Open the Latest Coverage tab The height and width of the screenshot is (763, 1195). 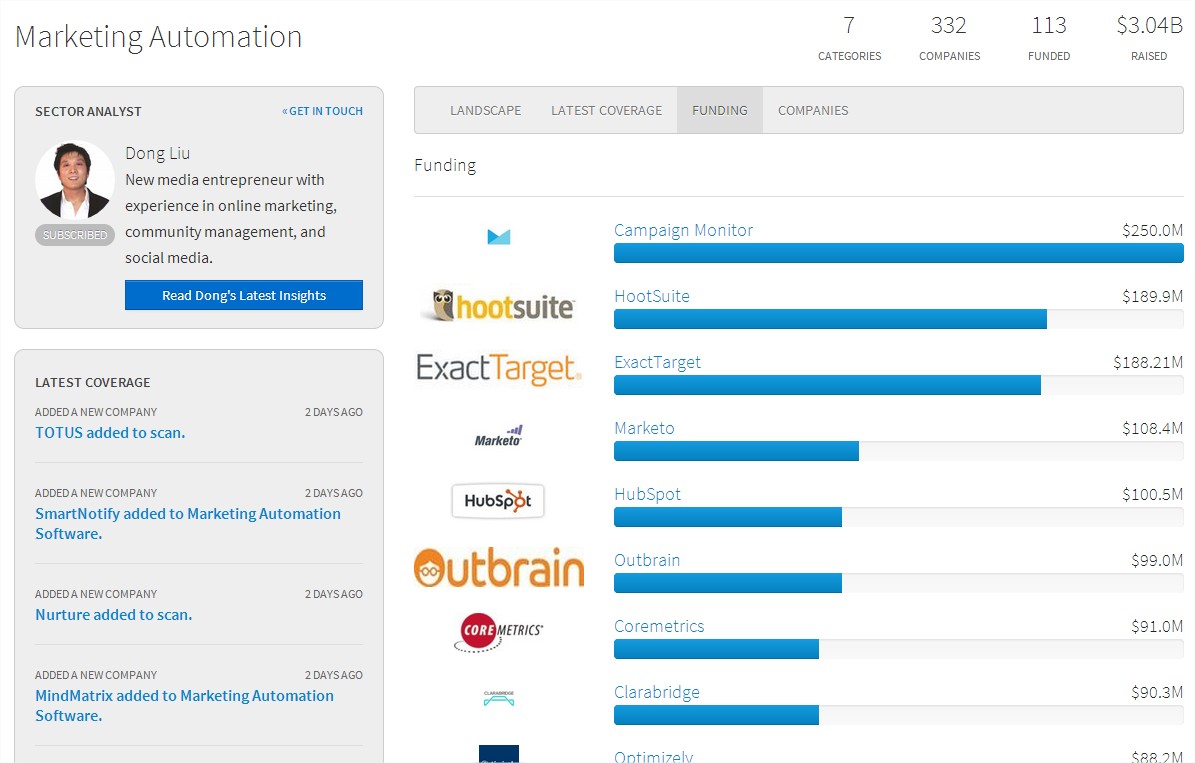pyautogui.click(x=607, y=111)
